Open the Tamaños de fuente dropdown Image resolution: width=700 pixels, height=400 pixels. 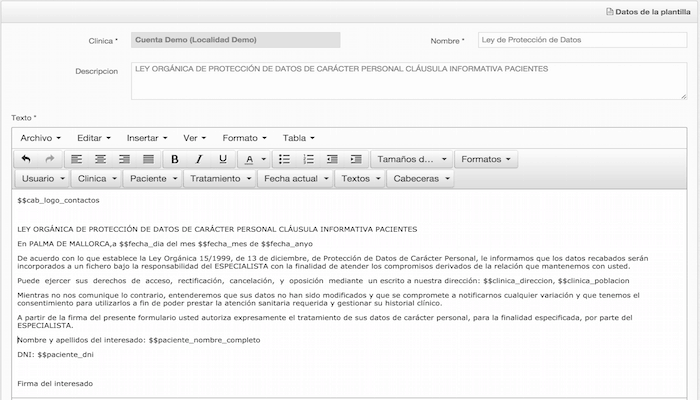pos(412,159)
